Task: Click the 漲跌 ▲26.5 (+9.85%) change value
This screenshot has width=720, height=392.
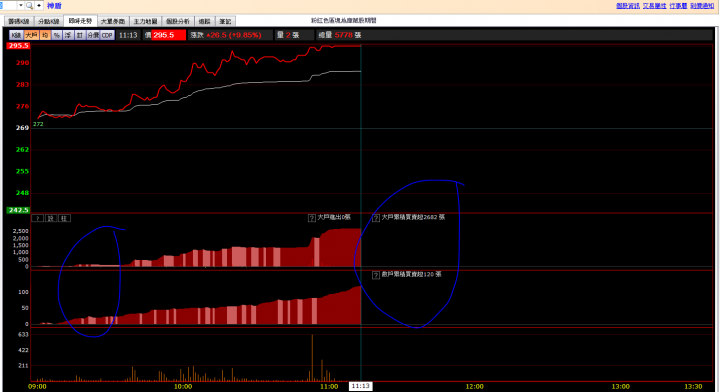Action: pos(225,35)
